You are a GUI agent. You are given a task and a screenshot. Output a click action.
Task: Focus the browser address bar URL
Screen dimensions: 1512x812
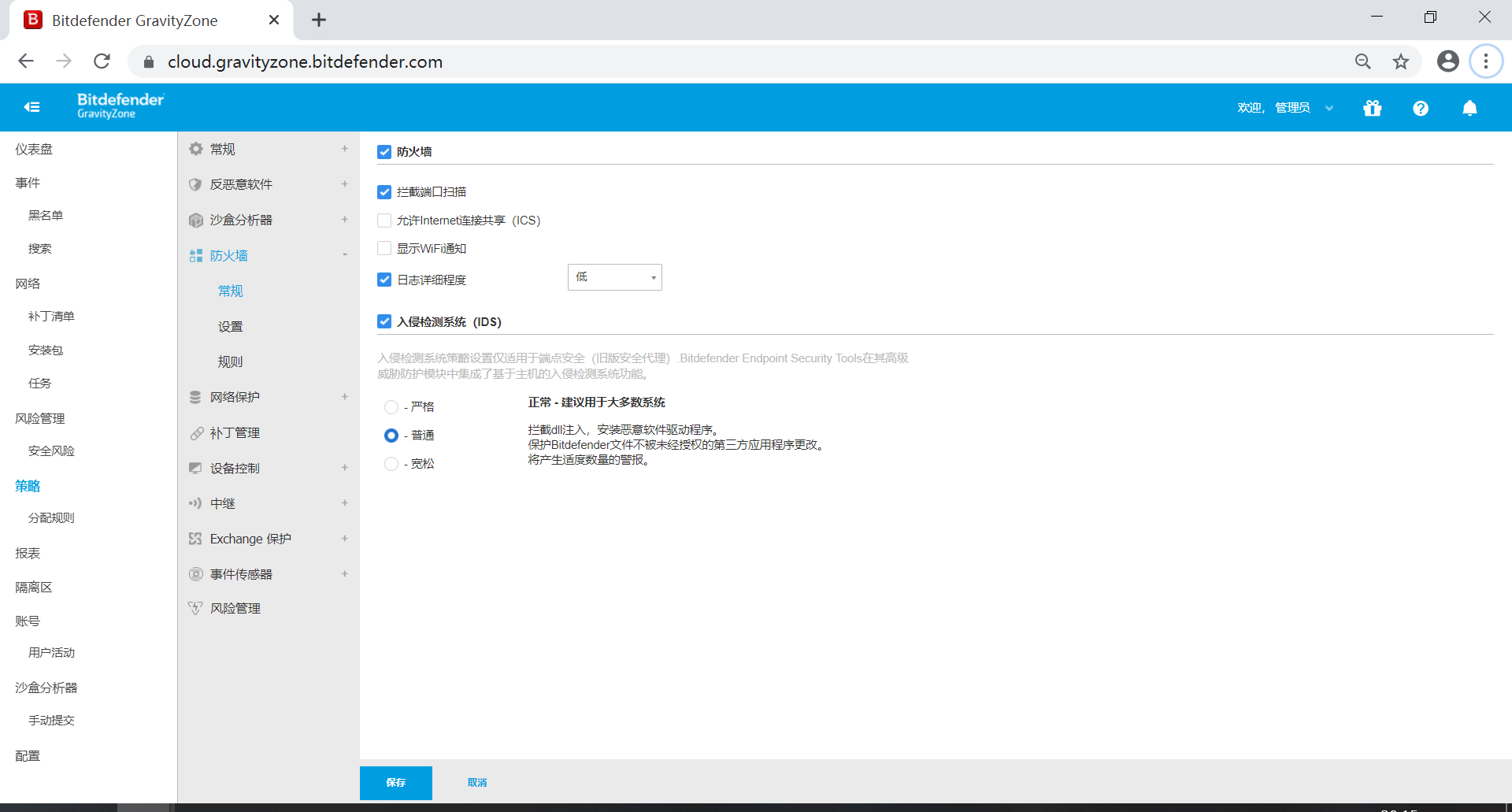305,61
